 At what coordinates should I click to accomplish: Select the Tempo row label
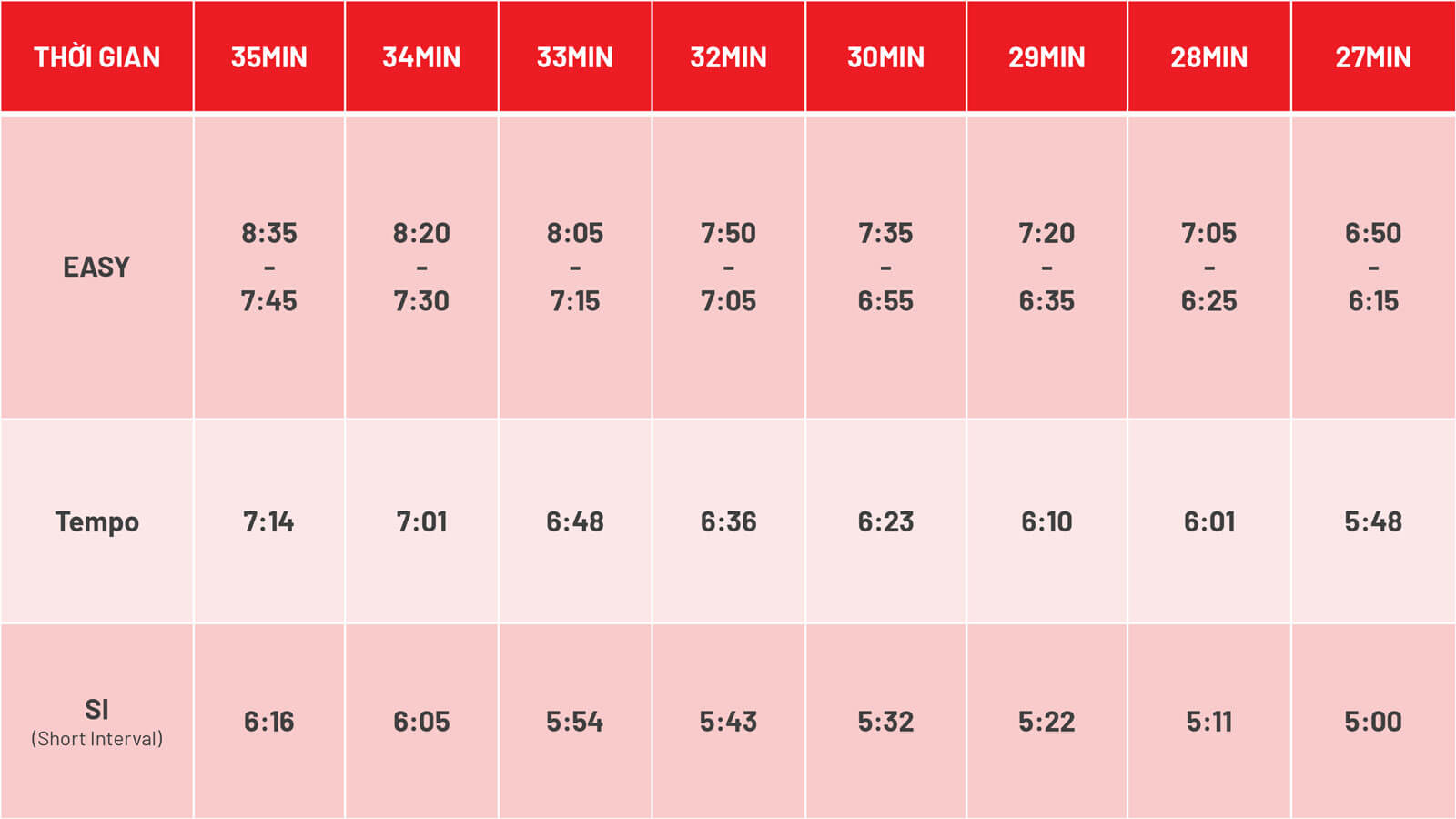pos(96,521)
